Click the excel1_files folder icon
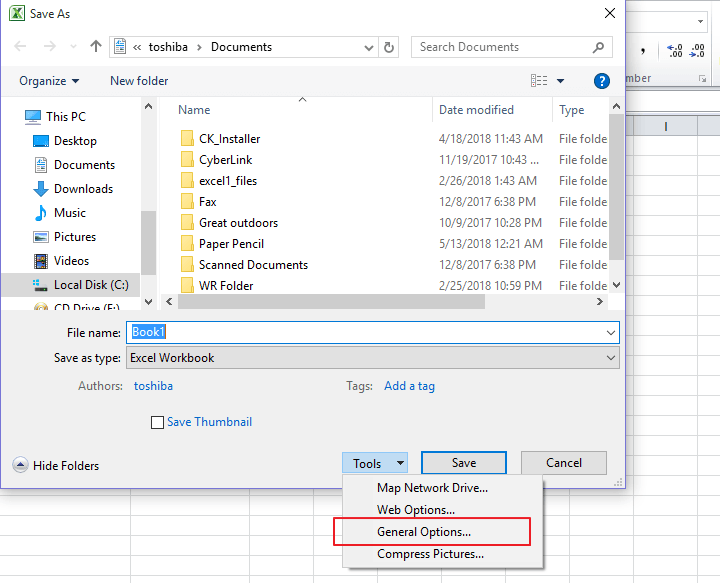The image size is (720, 583). coord(187,180)
